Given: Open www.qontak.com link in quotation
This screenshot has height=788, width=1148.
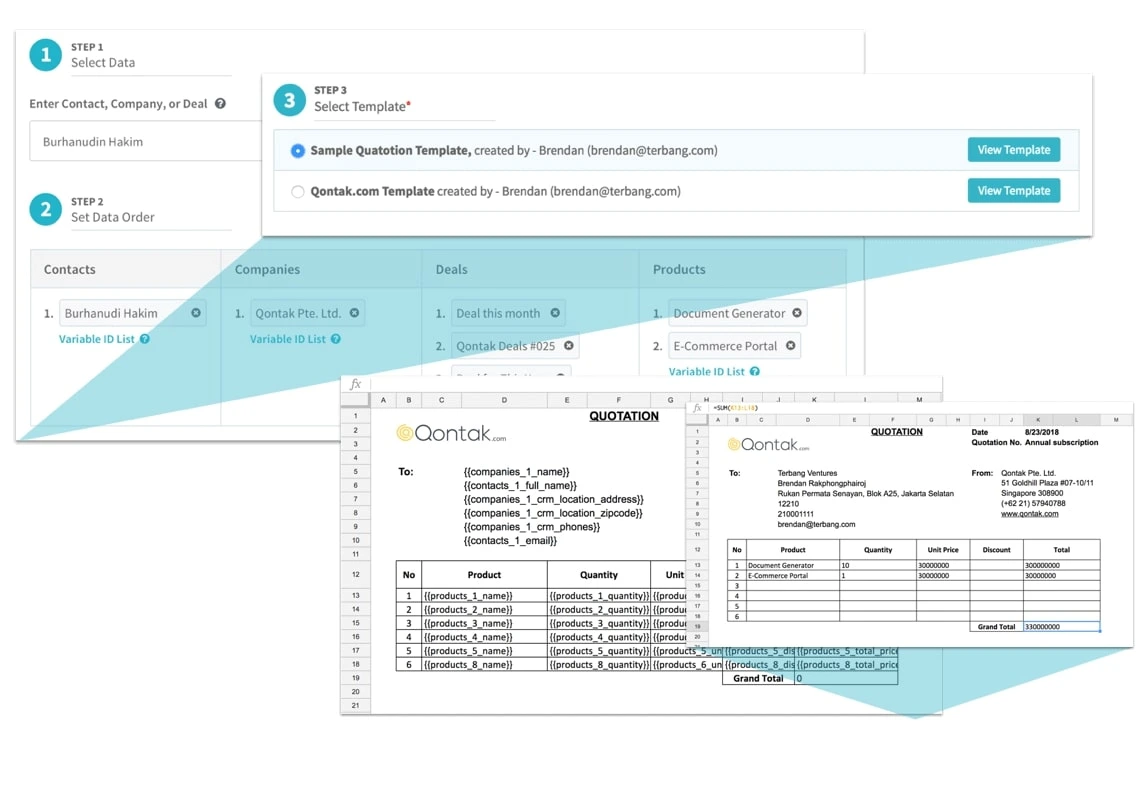Looking at the screenshot, I should (1029, 513).
